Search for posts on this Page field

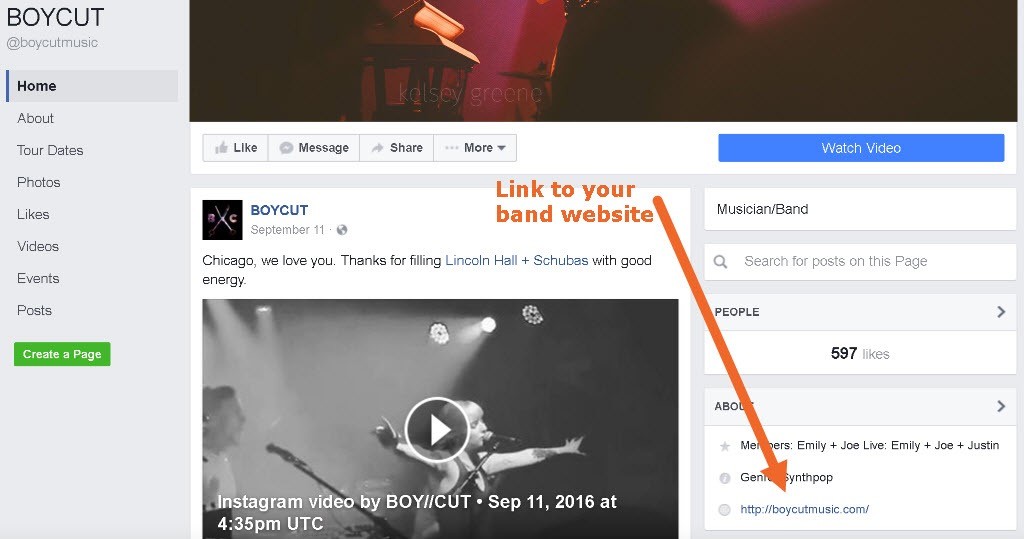[x=860, y=261]
